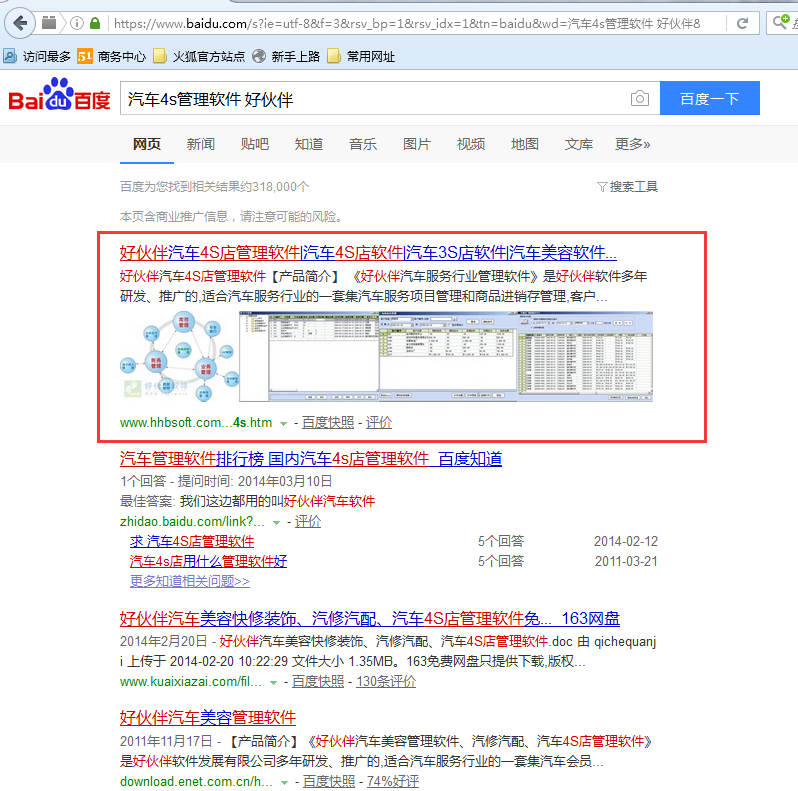Click the 2014-02-12 date text
798x791 pixels.
626,542
